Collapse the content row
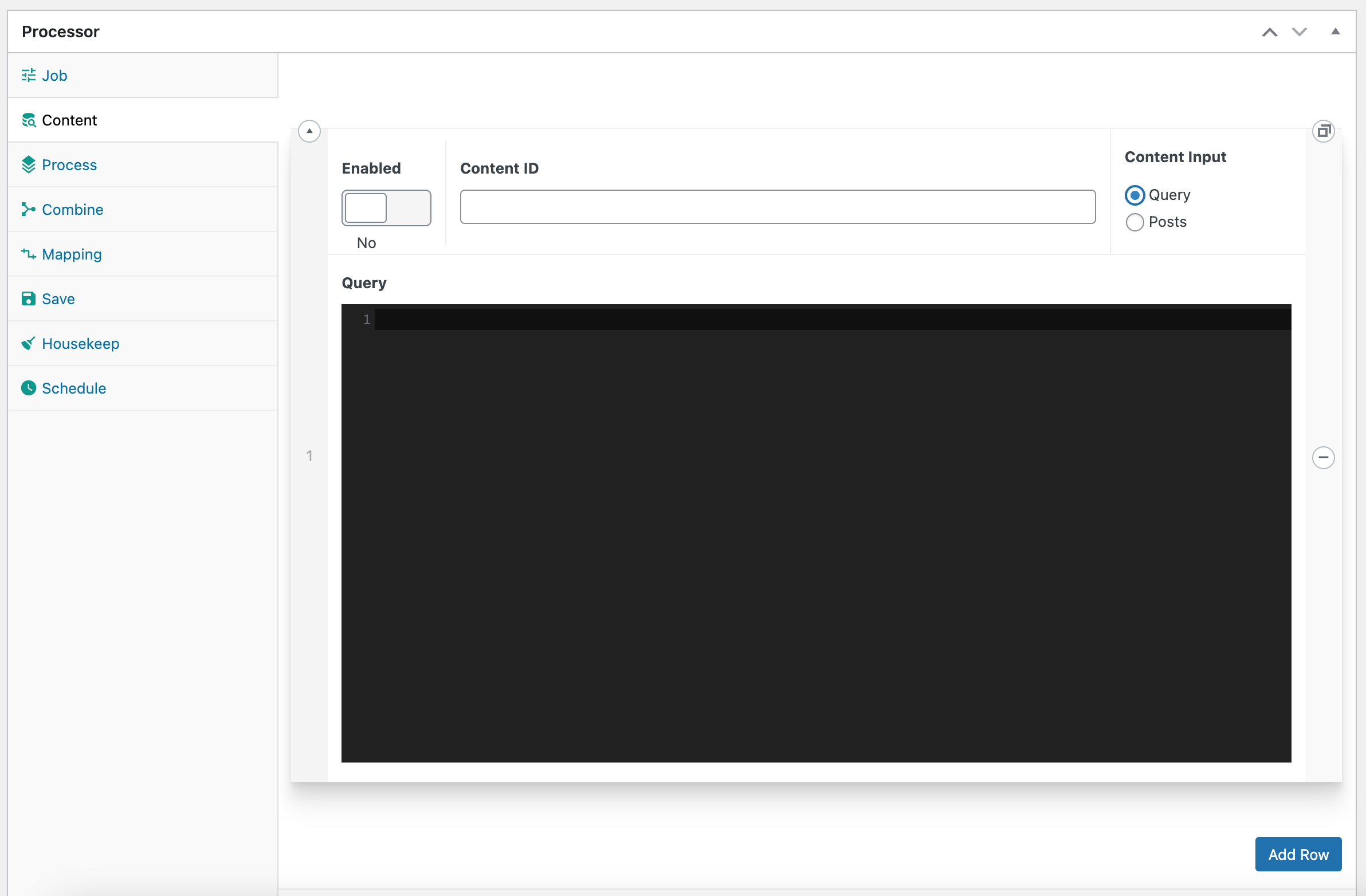The width and height of the screenshot is (1366, 896). click(x=309, y=131)
